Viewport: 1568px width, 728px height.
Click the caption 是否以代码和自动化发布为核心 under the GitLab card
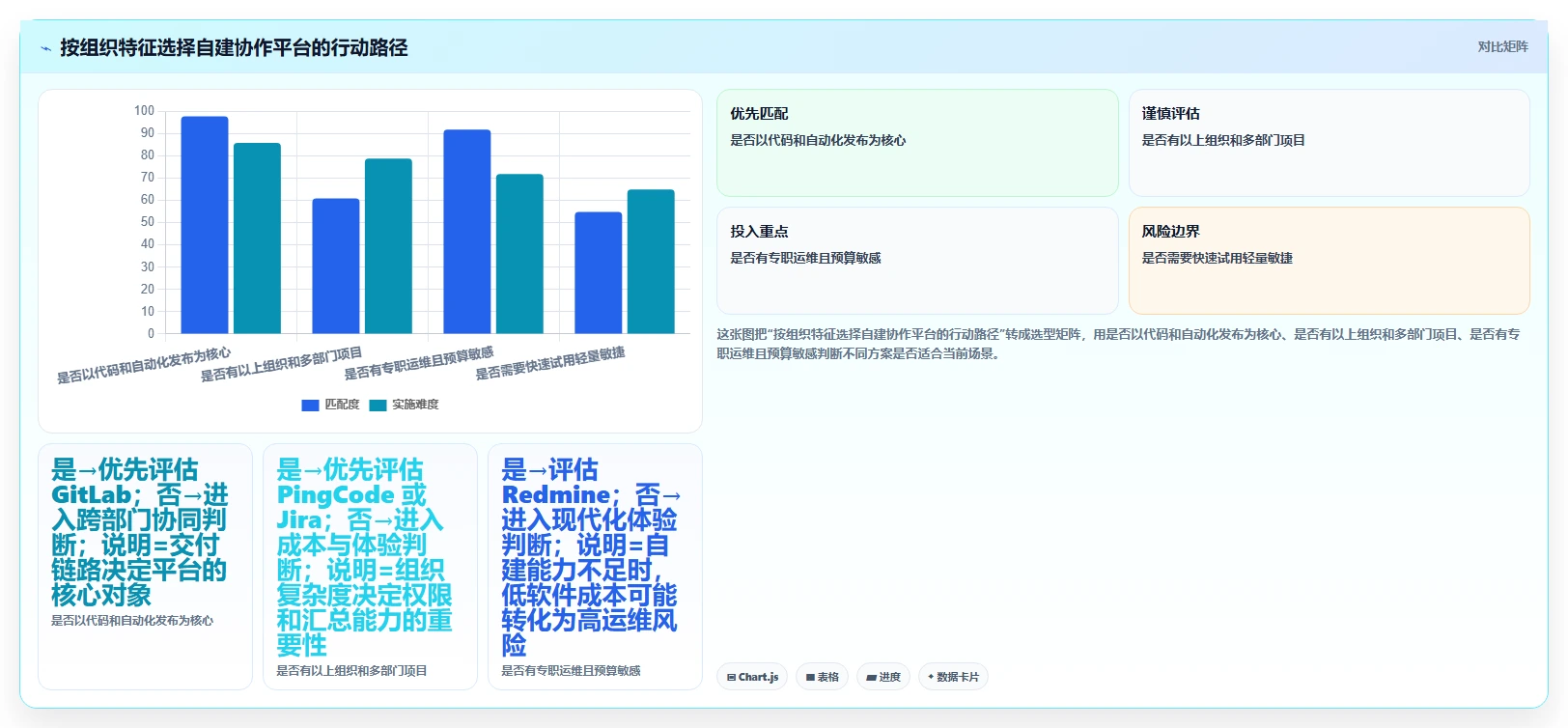(x=132, y=621)
